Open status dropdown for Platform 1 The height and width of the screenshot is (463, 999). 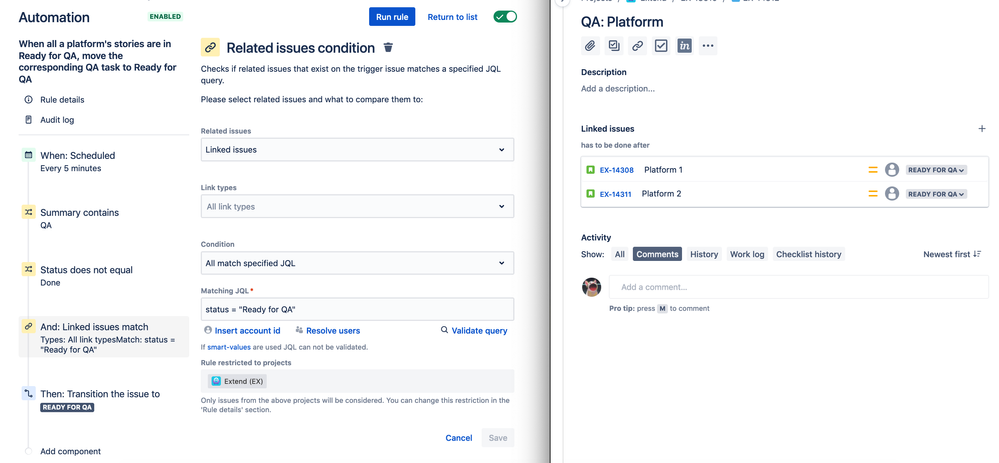pyautogui.click(x=936, y=170)
